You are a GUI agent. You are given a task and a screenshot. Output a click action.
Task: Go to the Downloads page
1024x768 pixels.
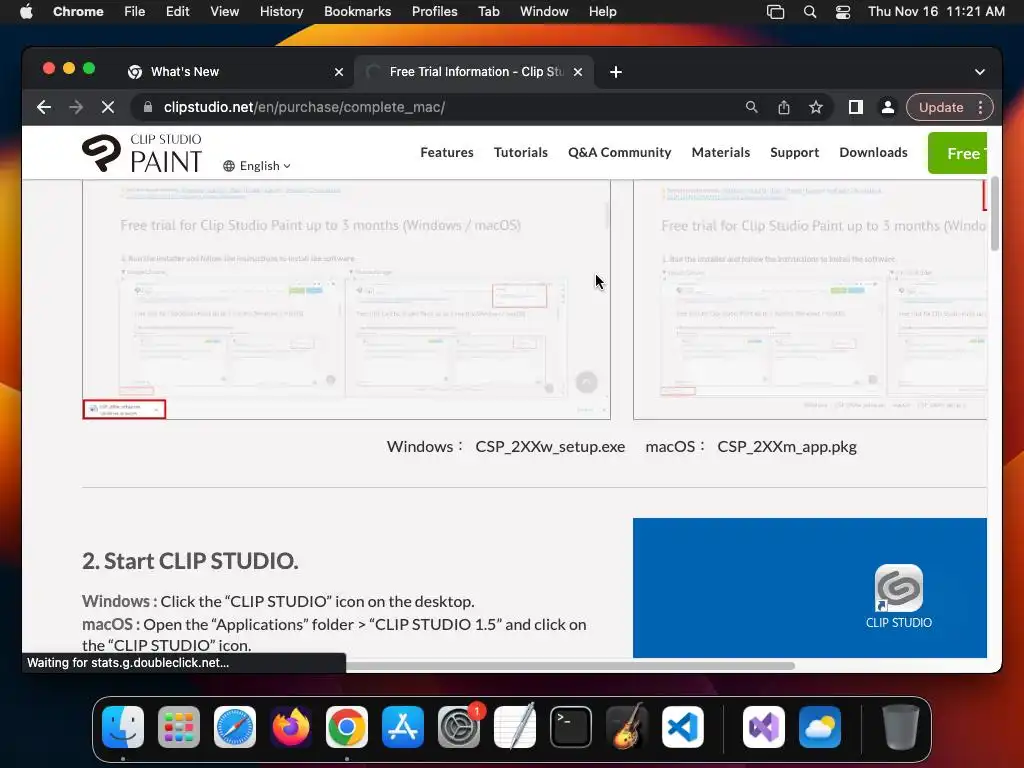(x=873, y=152)
